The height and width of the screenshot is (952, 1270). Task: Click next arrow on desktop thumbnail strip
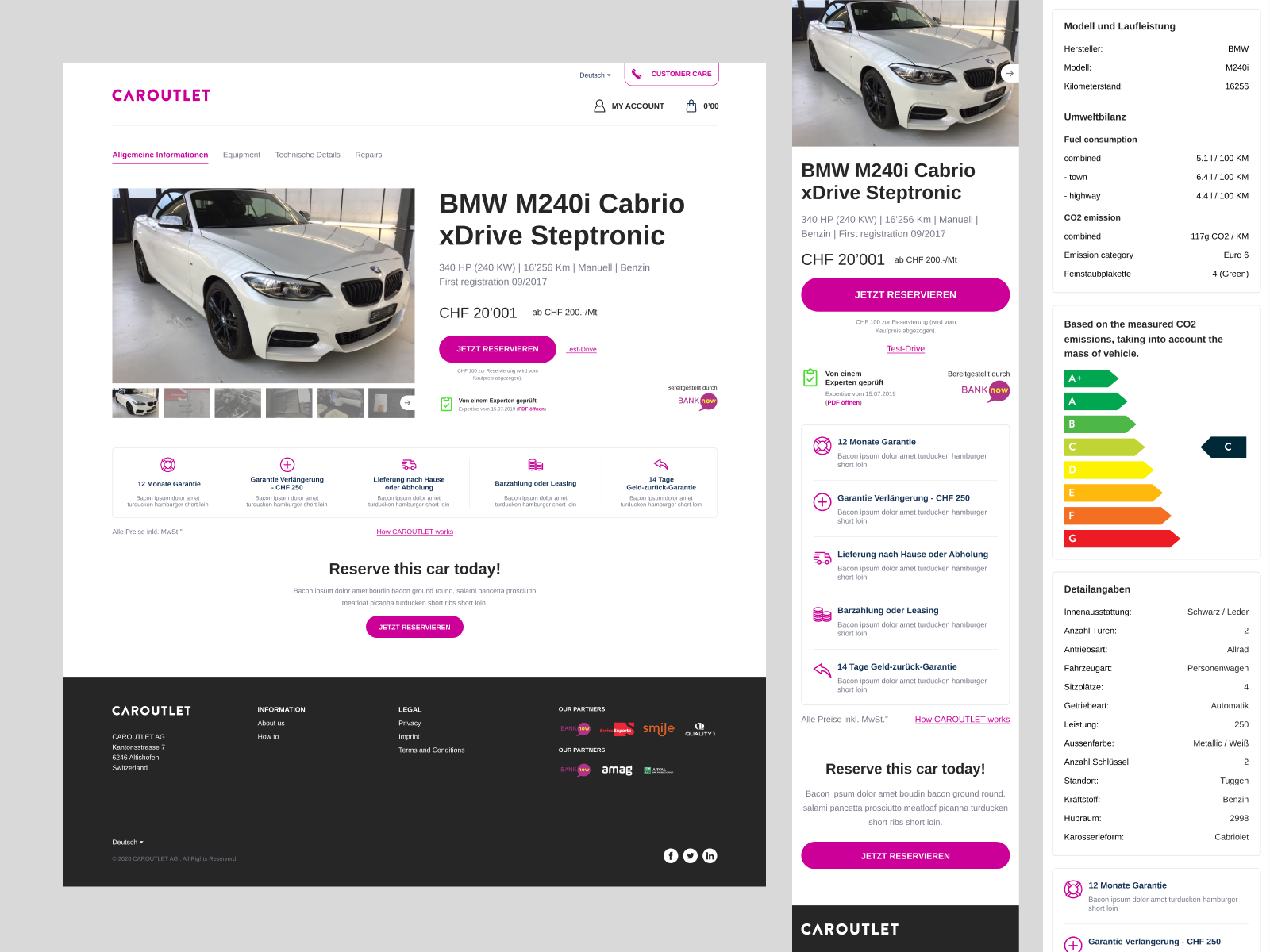(x=407, y=403)
